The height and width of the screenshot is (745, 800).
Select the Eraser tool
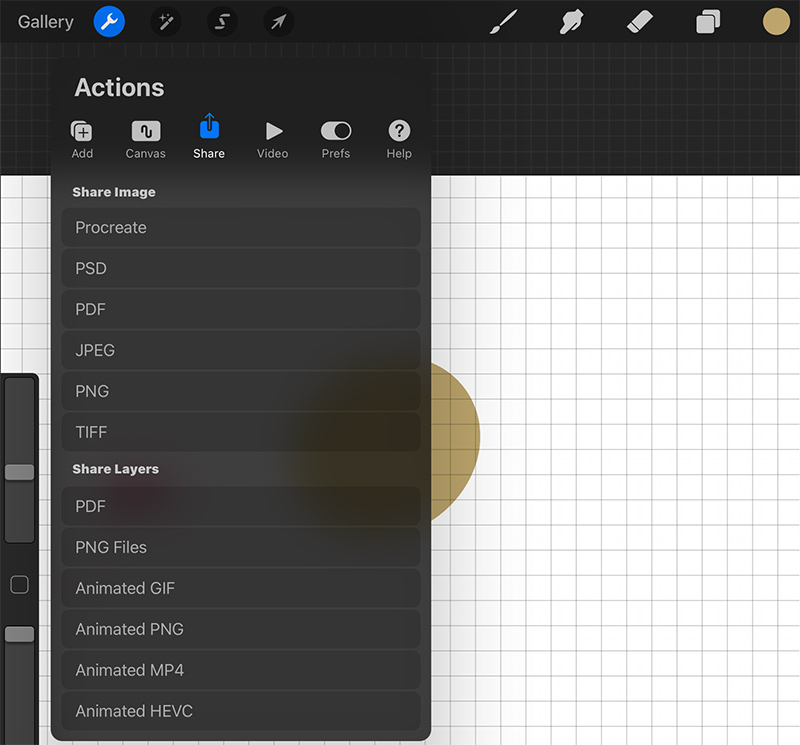point(639,22)
